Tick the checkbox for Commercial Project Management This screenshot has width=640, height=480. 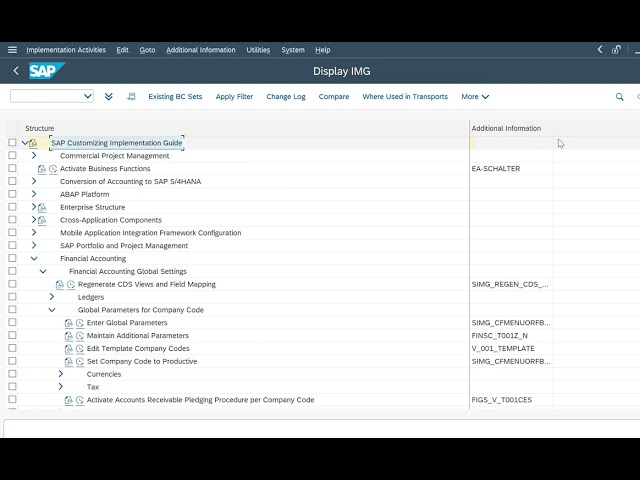coord(12,155)
